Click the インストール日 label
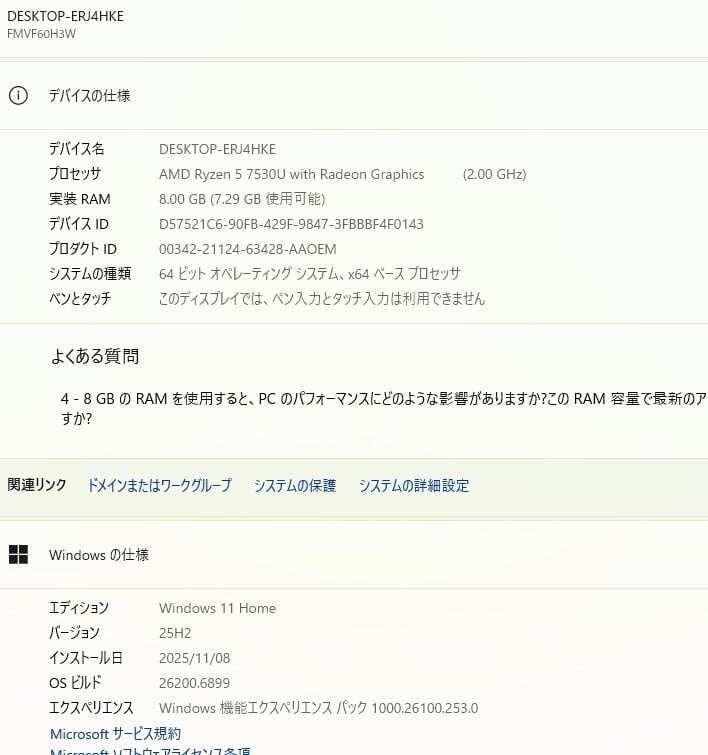Viewport: 708px width, 755px height. (86, 658)
